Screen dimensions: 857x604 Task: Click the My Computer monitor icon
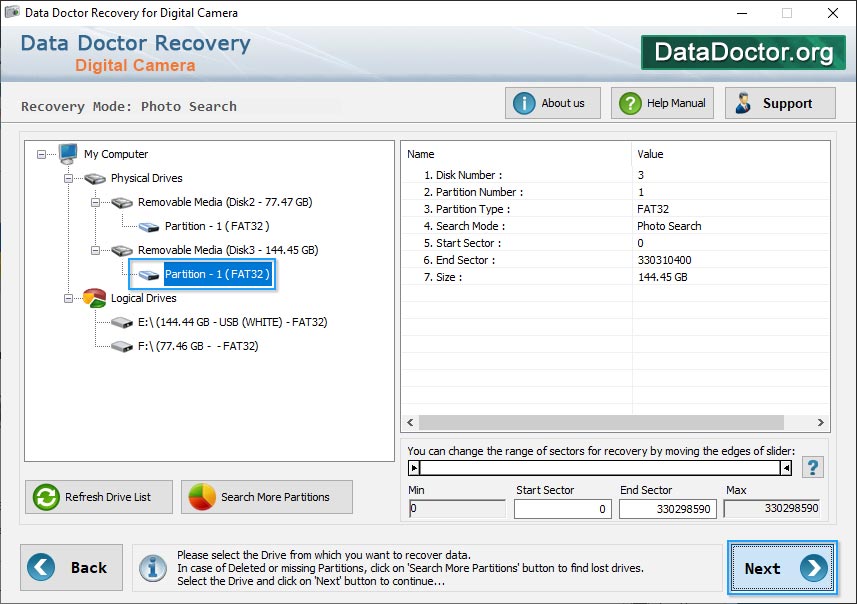68,154
